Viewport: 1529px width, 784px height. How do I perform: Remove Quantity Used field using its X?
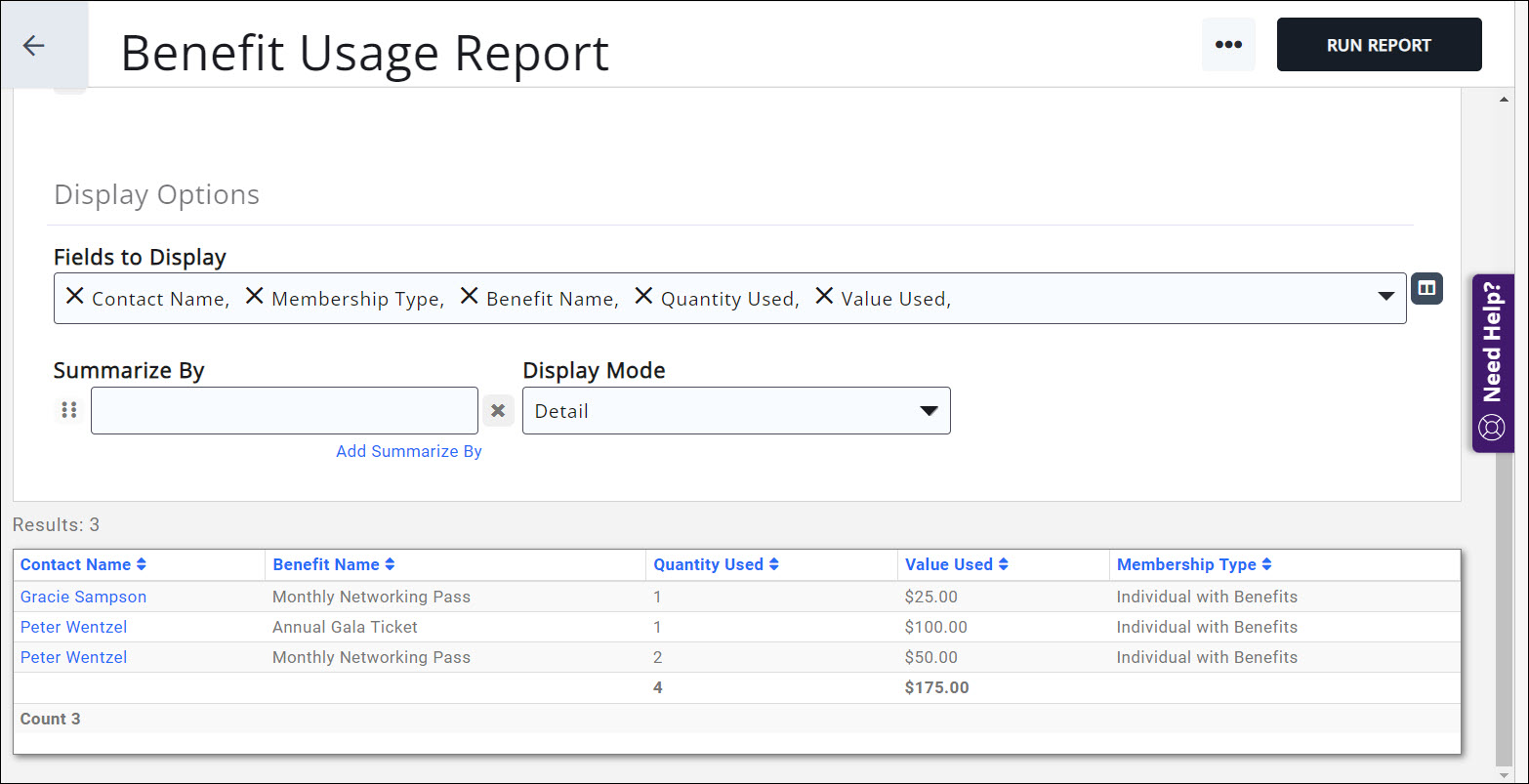[x=643, y=297]
